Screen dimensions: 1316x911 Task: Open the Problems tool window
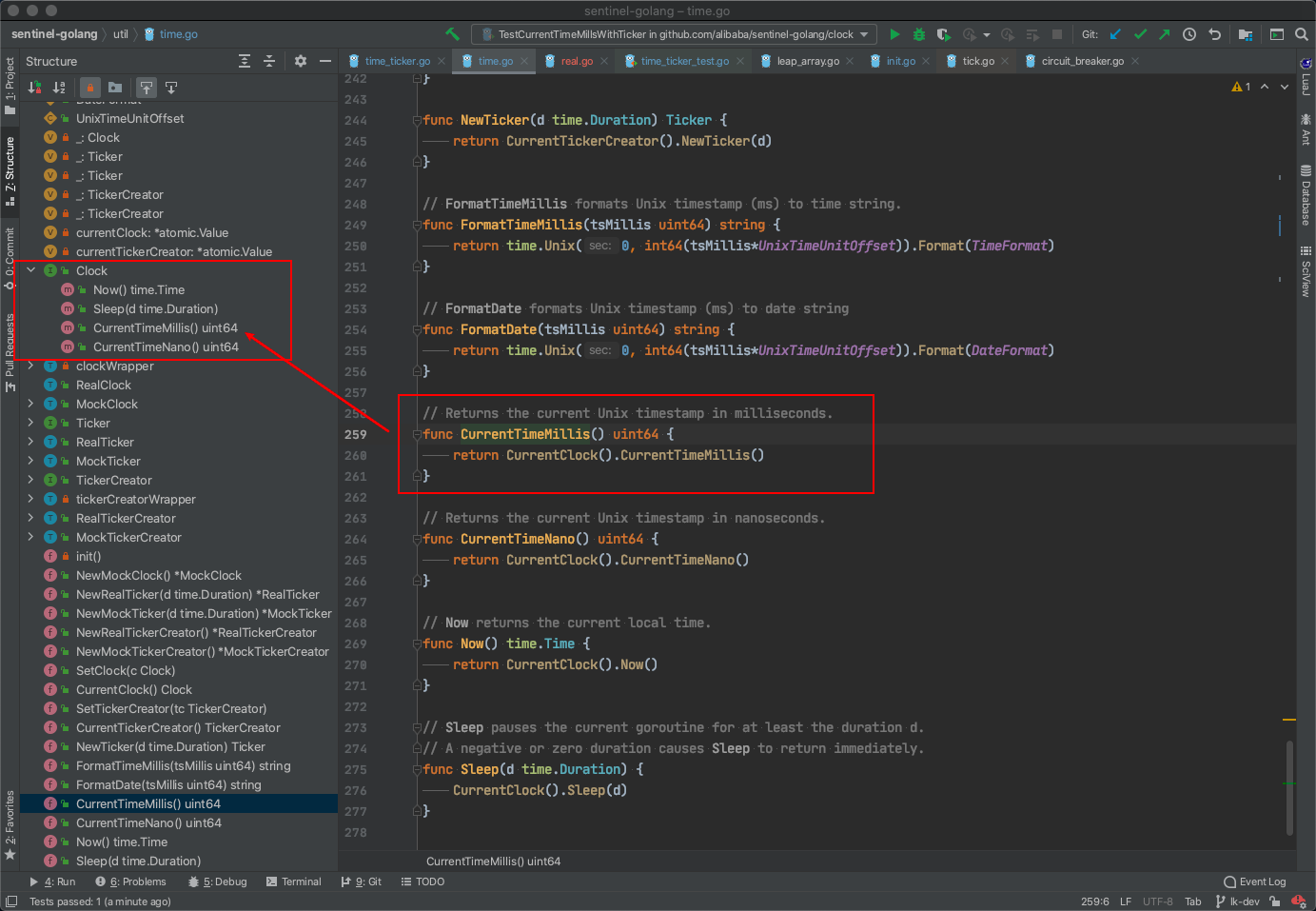click(130, 881)
